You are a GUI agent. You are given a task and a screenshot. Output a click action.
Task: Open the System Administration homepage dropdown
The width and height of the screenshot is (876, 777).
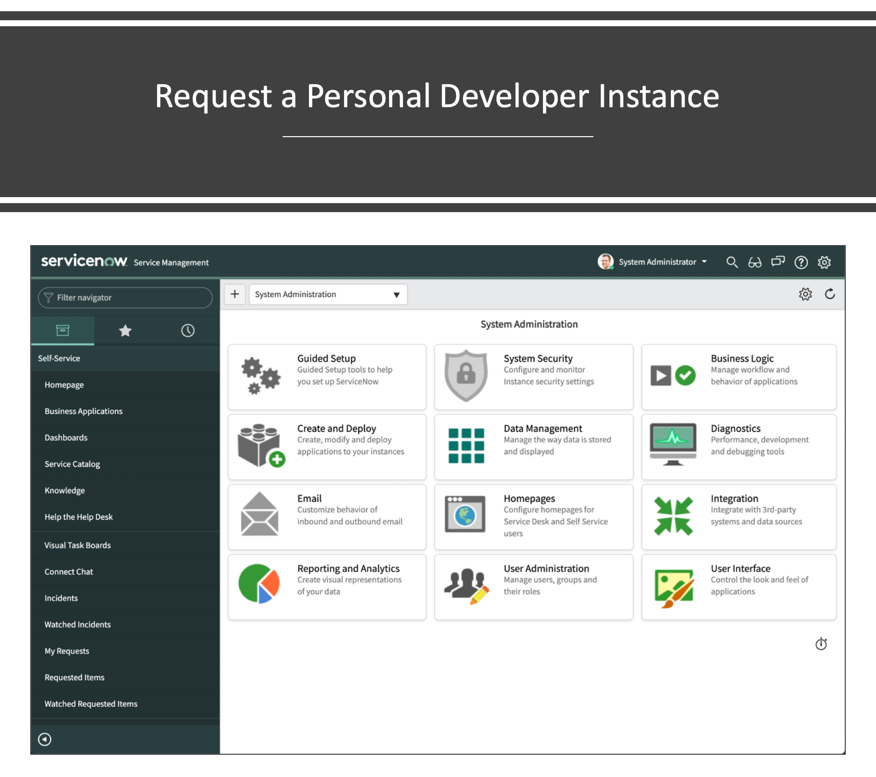[328, 294]
